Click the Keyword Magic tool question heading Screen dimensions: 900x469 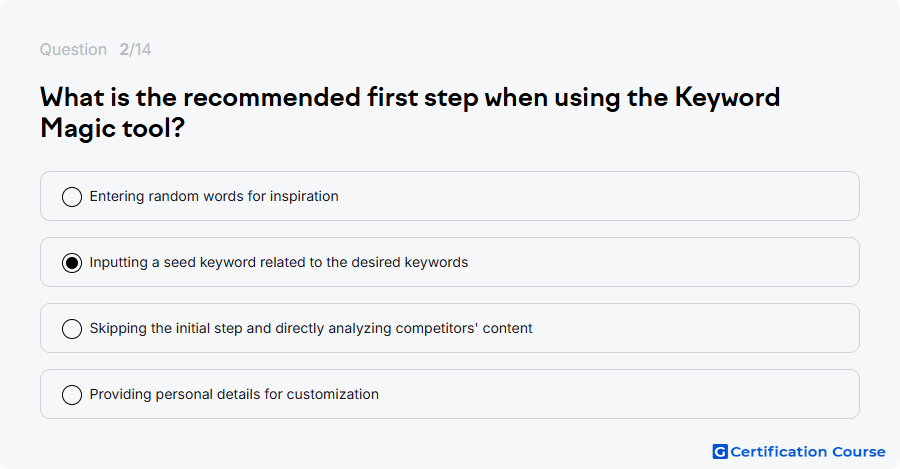pyautogui.click(x=410, y=113)
